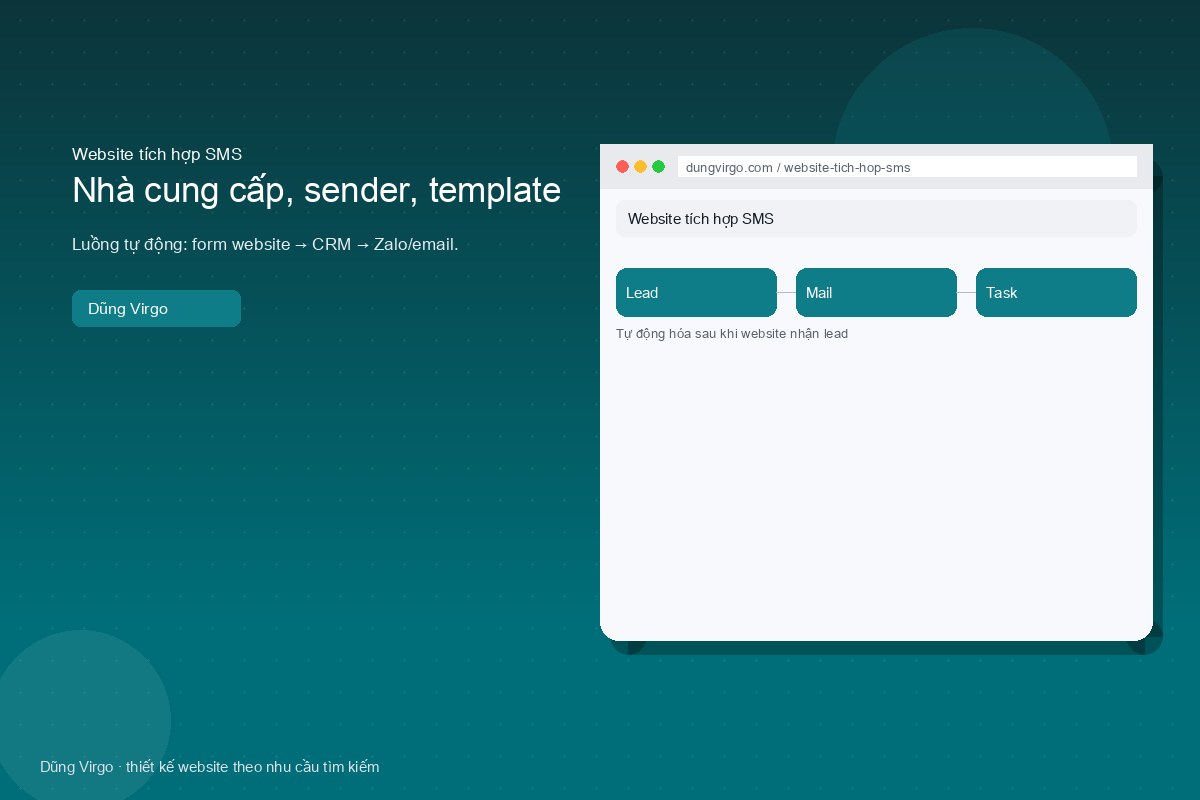
Task: Click the browser address bar URL
Action: coord(907,167)
